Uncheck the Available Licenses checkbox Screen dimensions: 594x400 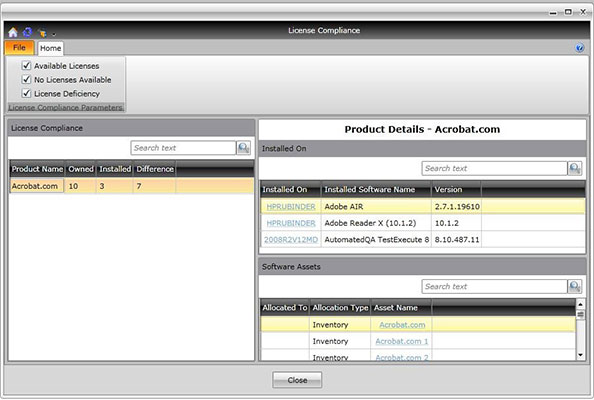click(26, 66)
